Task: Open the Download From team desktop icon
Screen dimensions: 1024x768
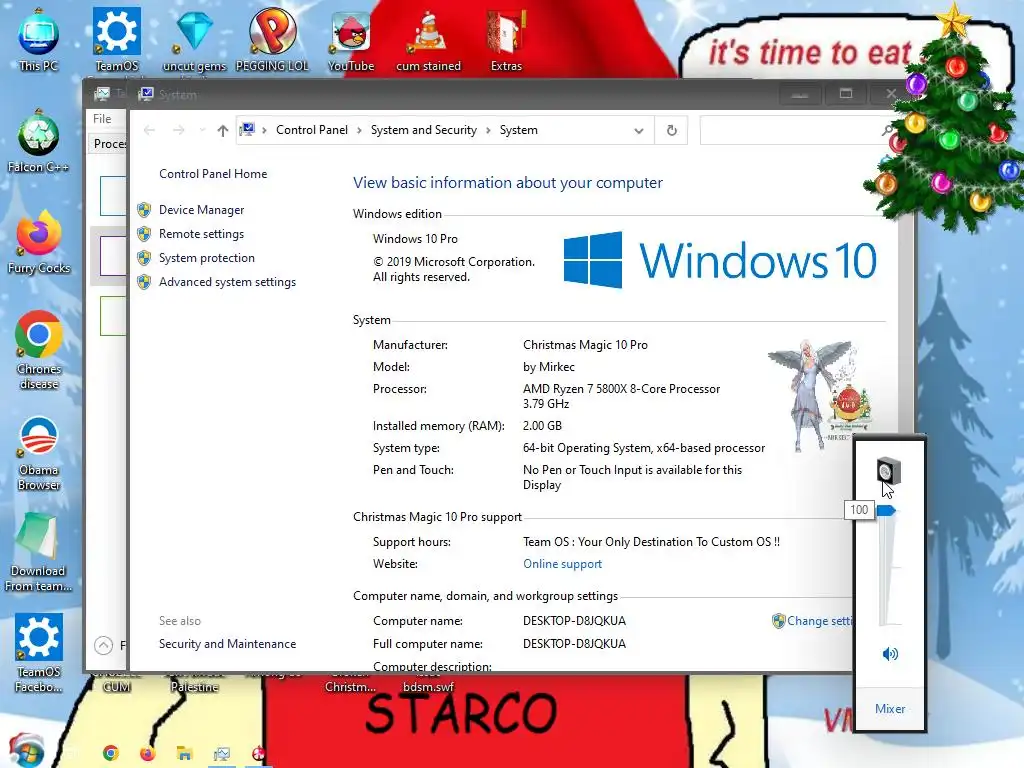Action: pos(38,553)
